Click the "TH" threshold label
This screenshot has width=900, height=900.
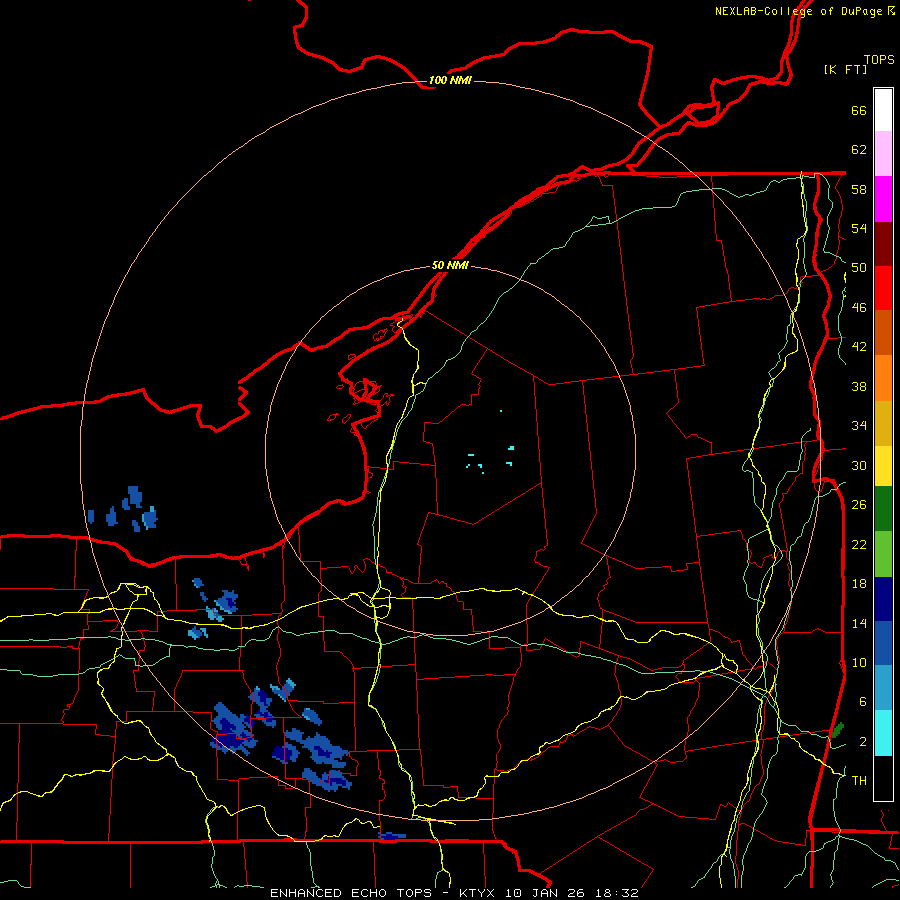coord(859,781)
